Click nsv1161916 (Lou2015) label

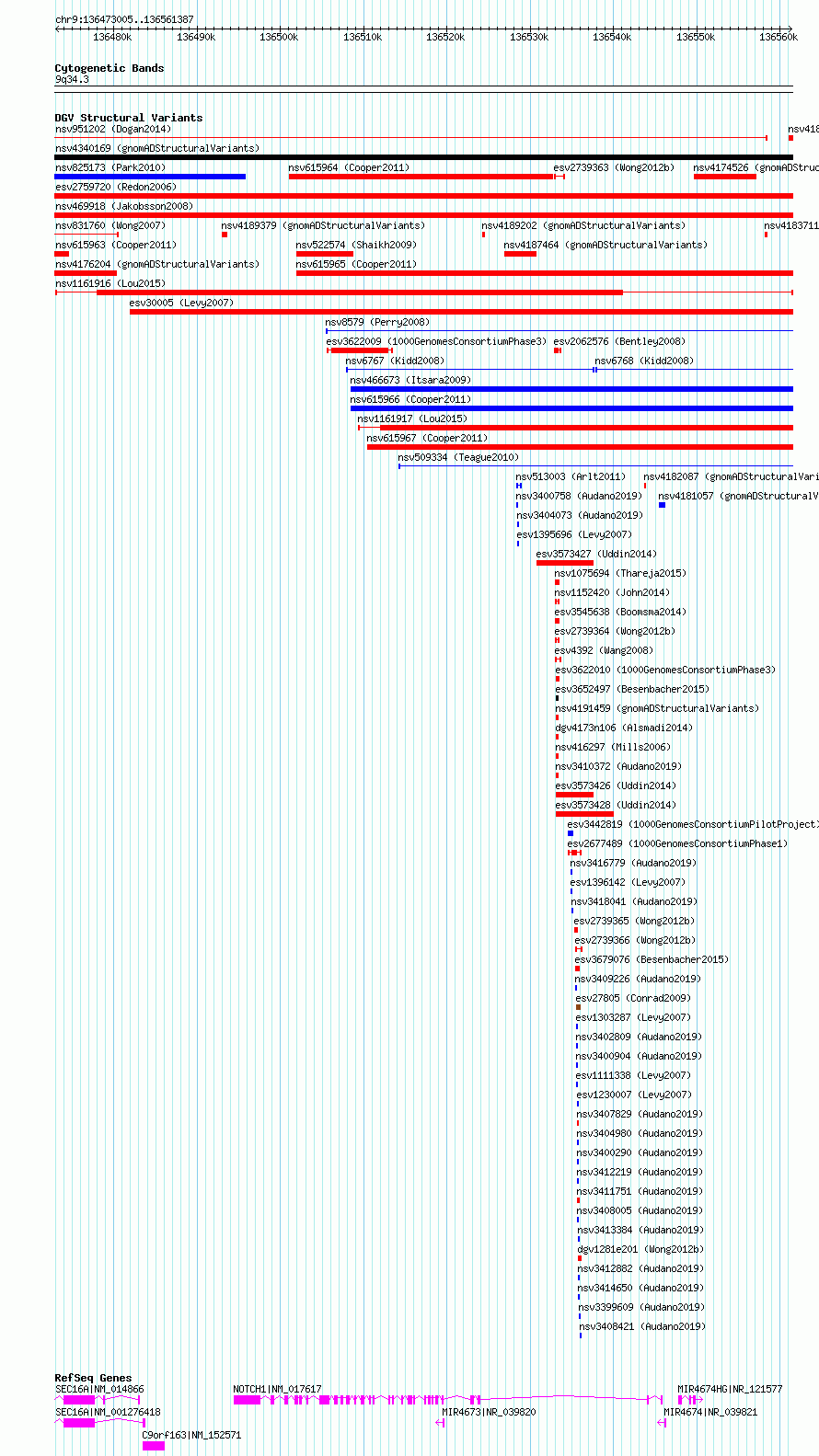[110, 283]
